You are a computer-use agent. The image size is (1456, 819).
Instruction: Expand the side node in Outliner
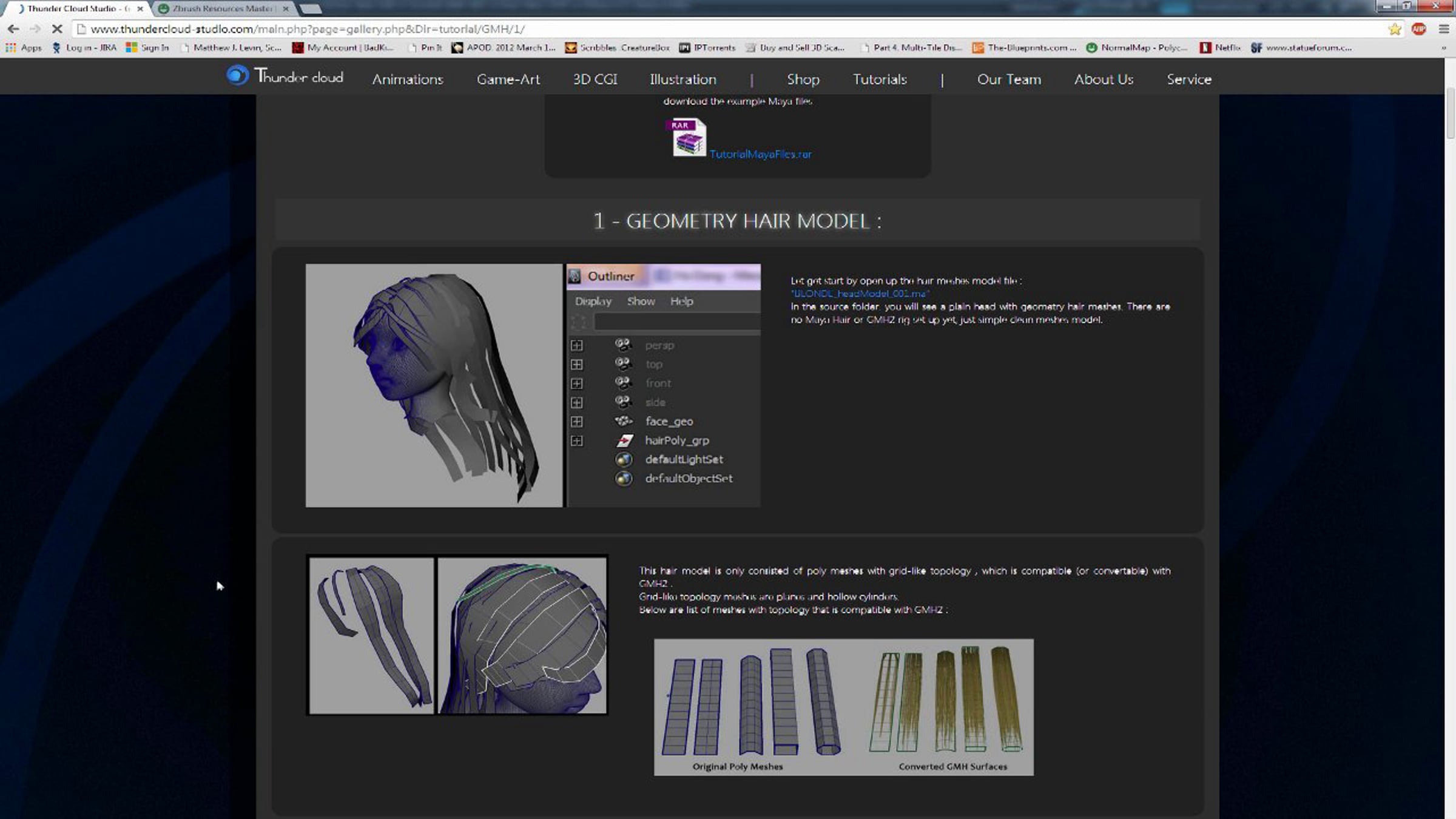tap(576, 402)
